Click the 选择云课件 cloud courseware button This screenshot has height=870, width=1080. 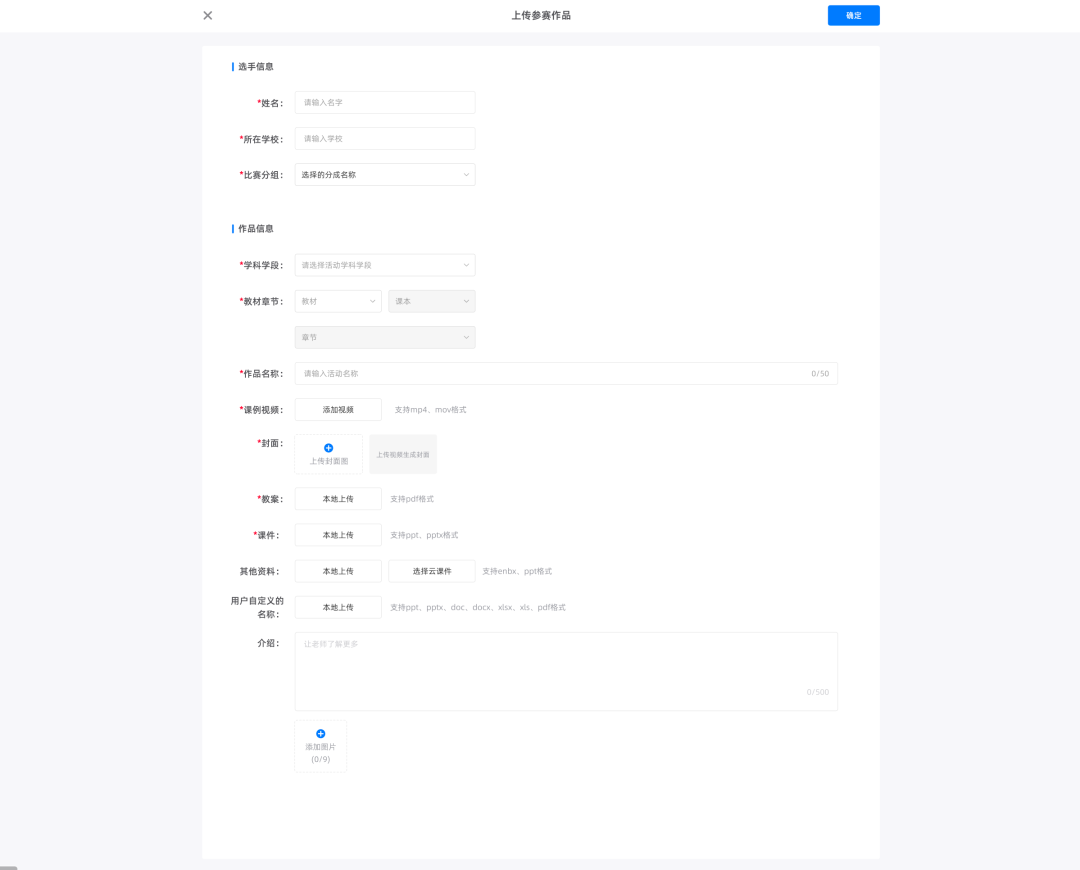point(432,571)
